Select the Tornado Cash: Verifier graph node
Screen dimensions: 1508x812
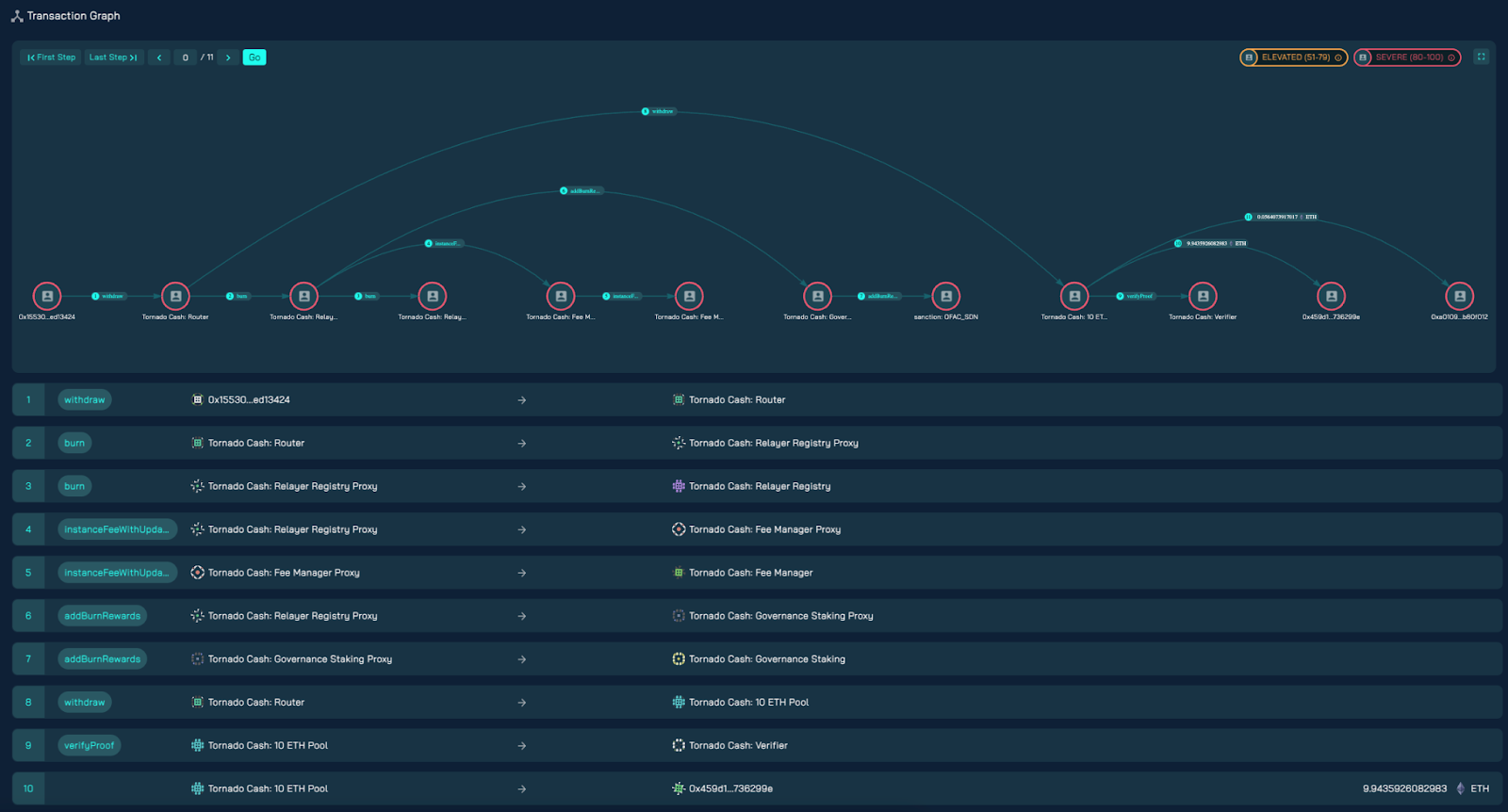pos(1203,296)
